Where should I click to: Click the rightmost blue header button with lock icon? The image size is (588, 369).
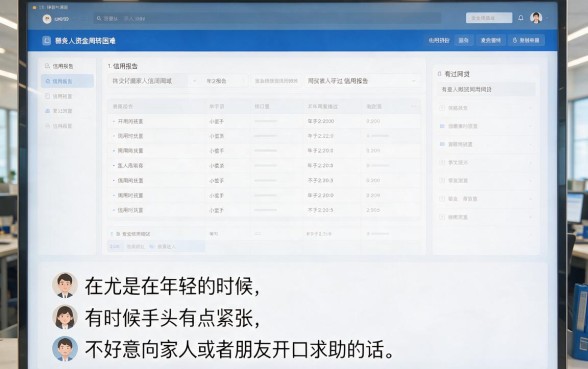pyautogui.click(x=526, y=40)
